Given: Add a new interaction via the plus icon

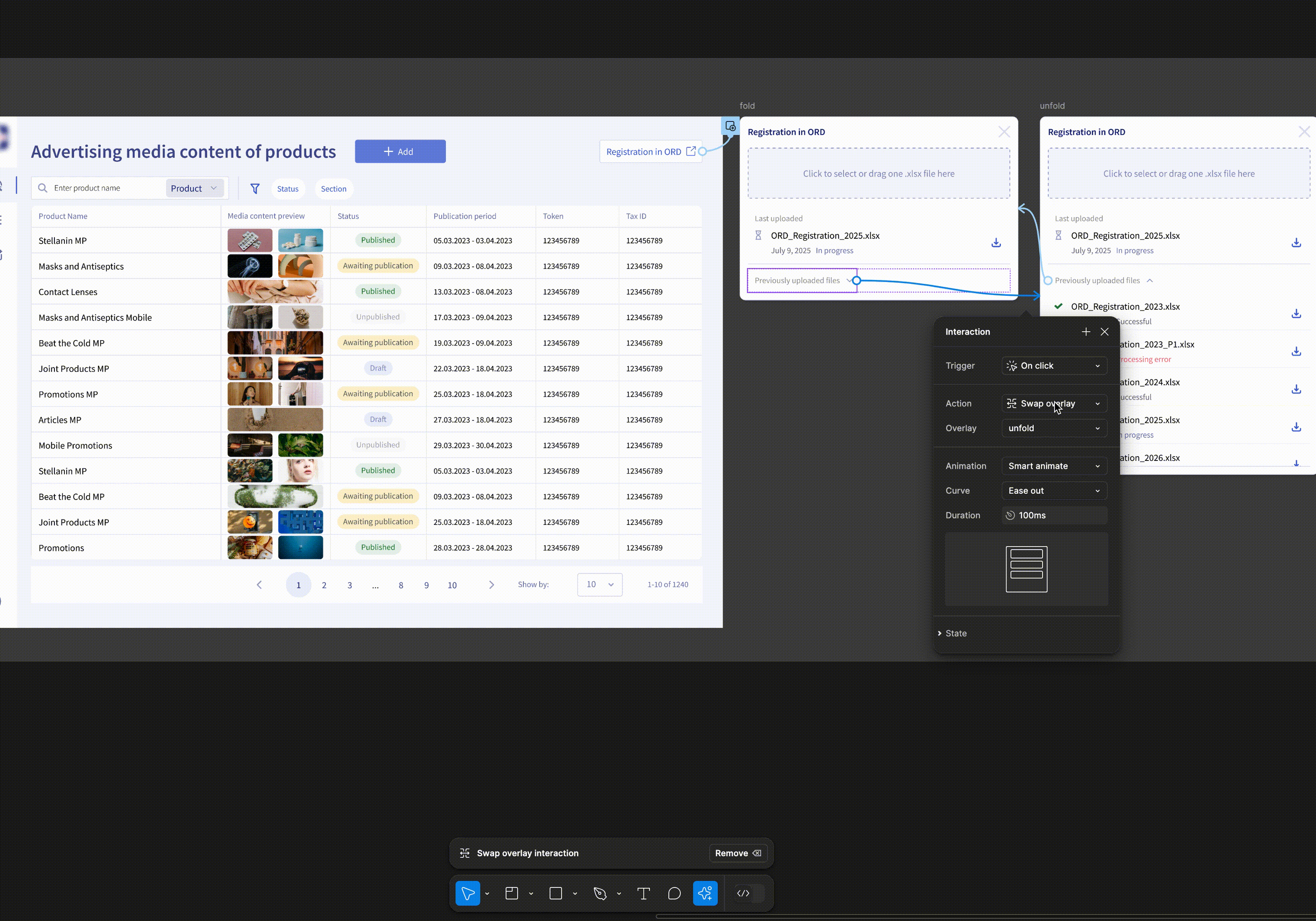Looking at the screenshot, I should 1086,332.
